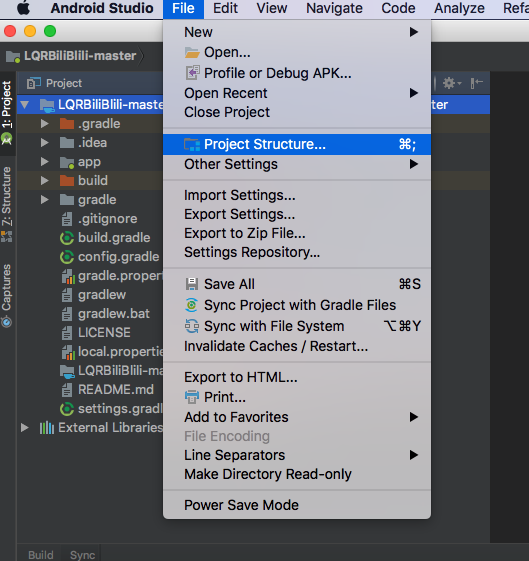Expand the build folder
529x561 pixels.
(45, 181)
